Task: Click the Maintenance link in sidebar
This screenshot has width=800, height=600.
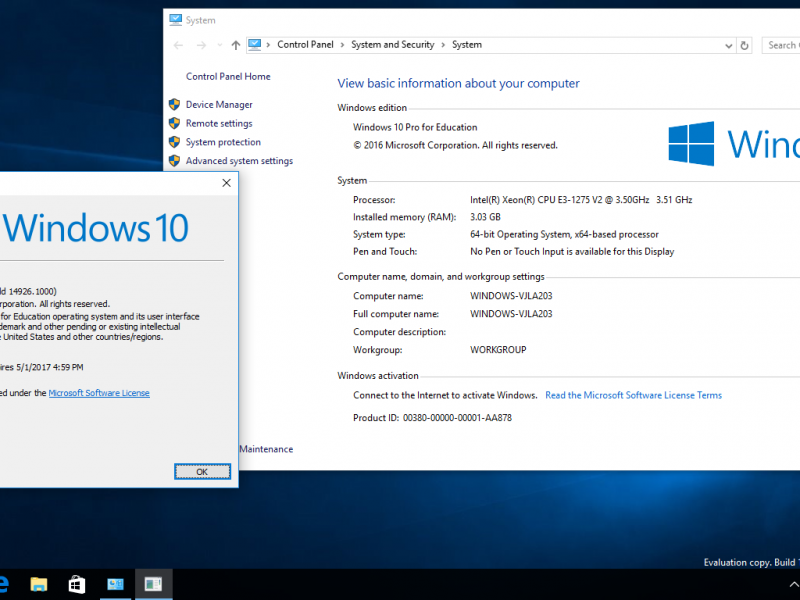Action: (266, 449)
